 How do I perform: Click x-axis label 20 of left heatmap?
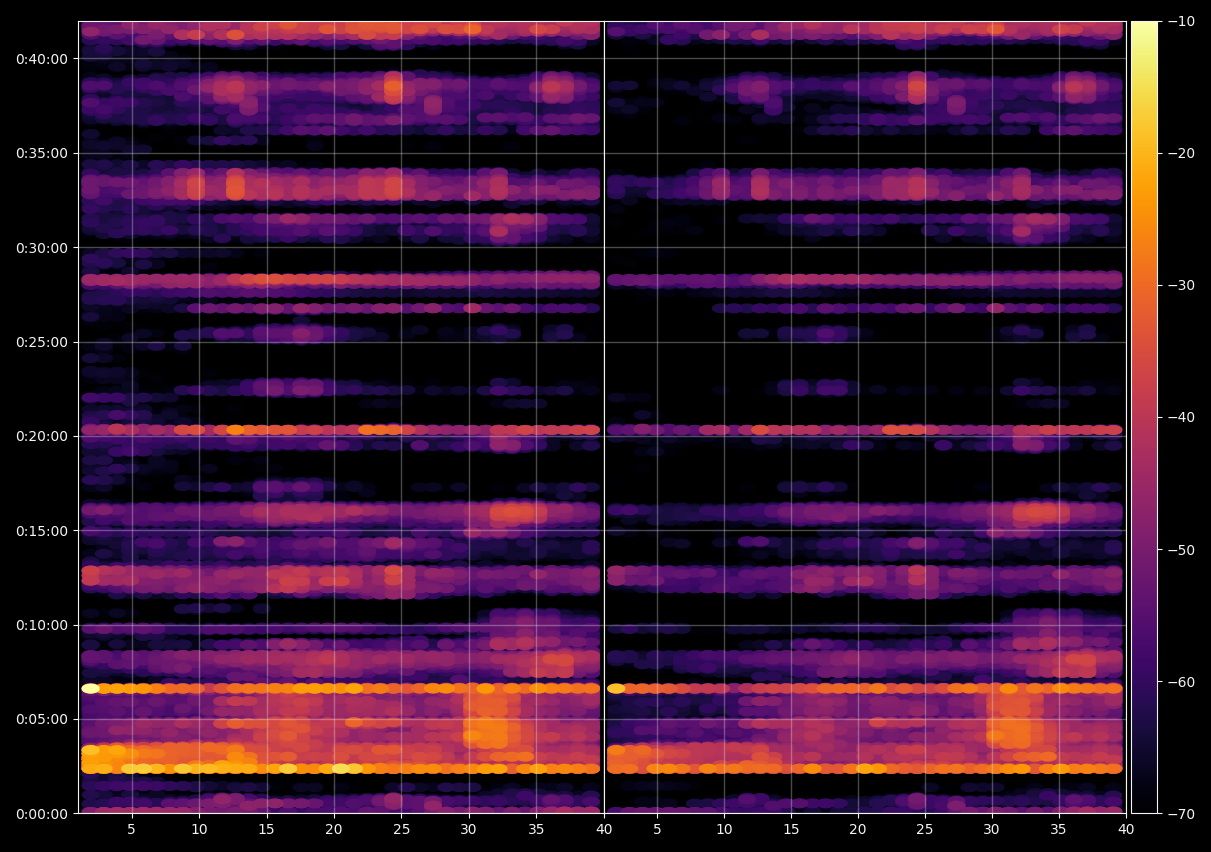334,830
